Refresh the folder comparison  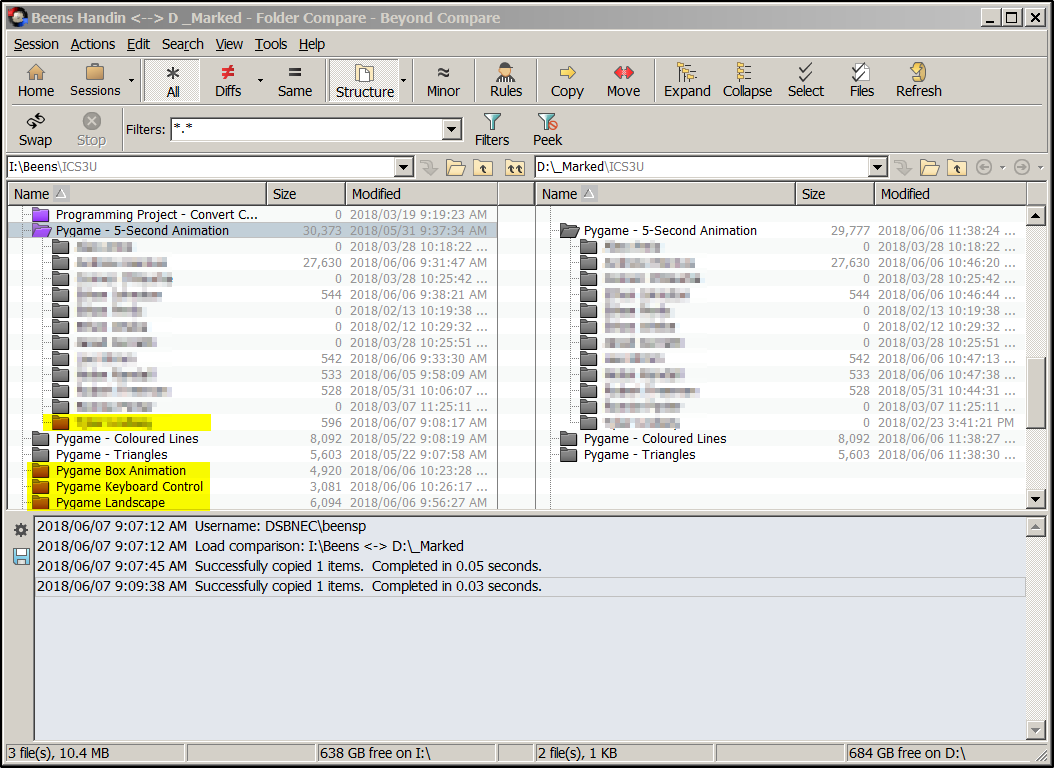pyautogui.click(x=918, y=81)
